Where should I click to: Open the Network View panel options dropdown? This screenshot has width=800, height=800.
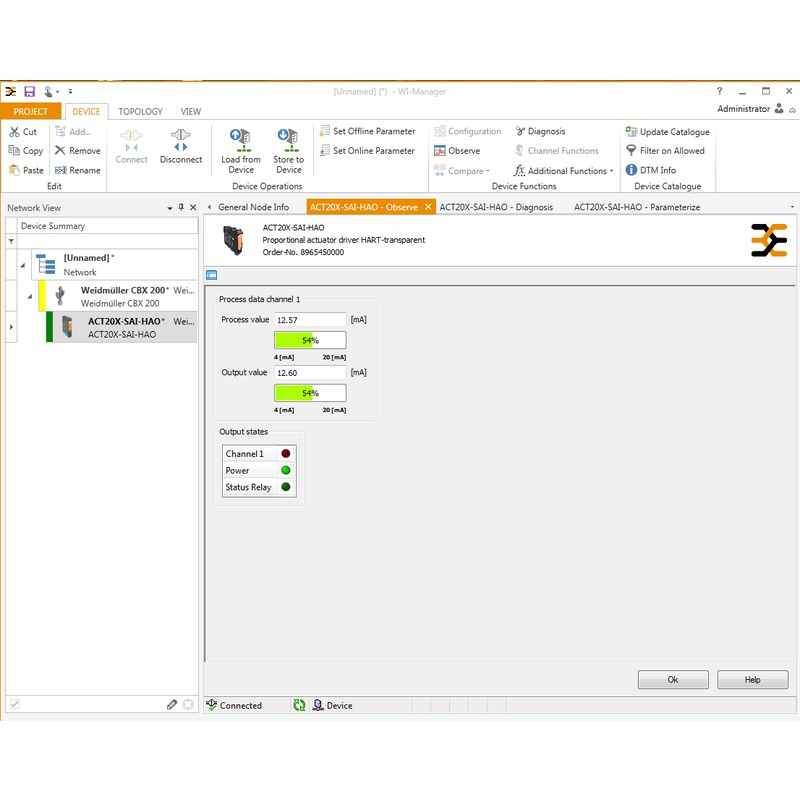(x=170, y=208)
